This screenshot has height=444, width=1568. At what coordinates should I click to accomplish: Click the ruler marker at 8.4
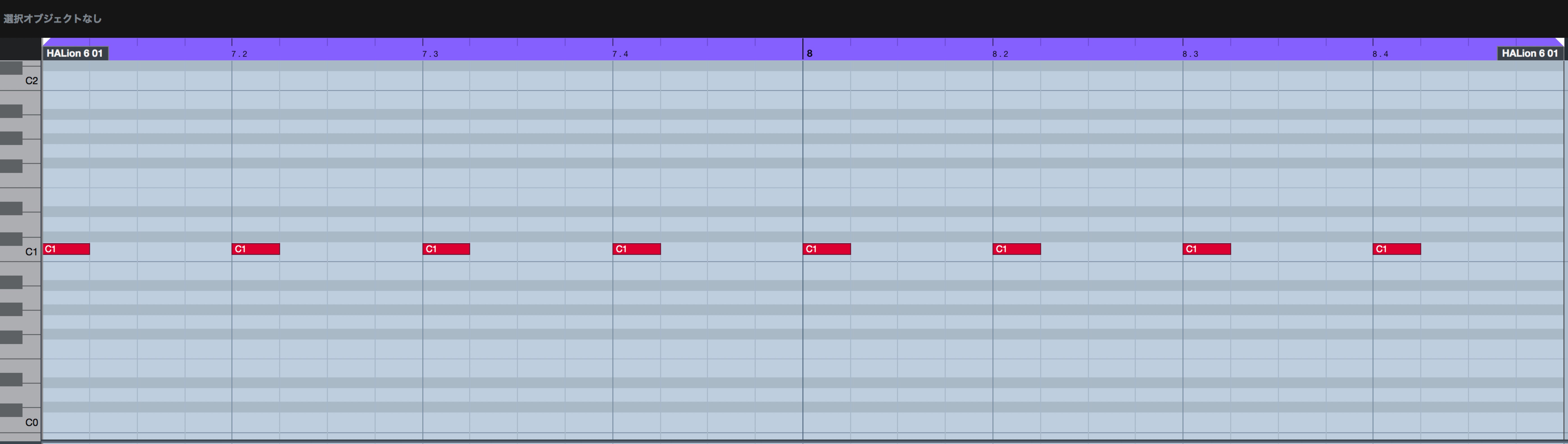tap(1380, 54)
